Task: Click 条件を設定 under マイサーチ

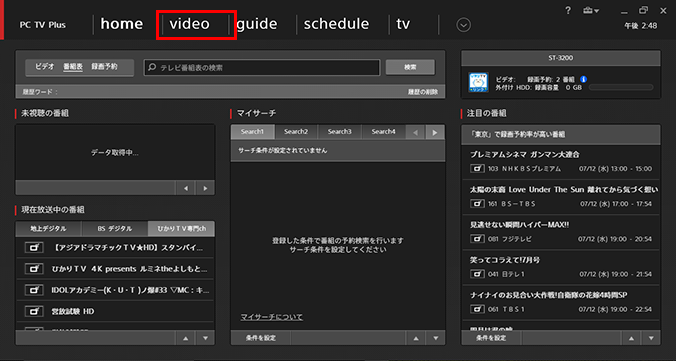Action: point(261,338)
